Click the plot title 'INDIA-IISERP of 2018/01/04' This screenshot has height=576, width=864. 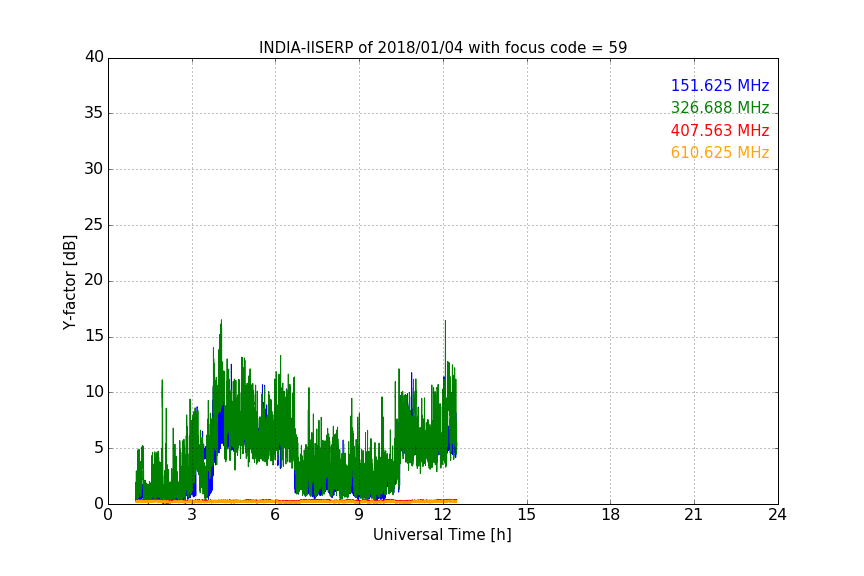pyautogui.click(x=361, y=48)
